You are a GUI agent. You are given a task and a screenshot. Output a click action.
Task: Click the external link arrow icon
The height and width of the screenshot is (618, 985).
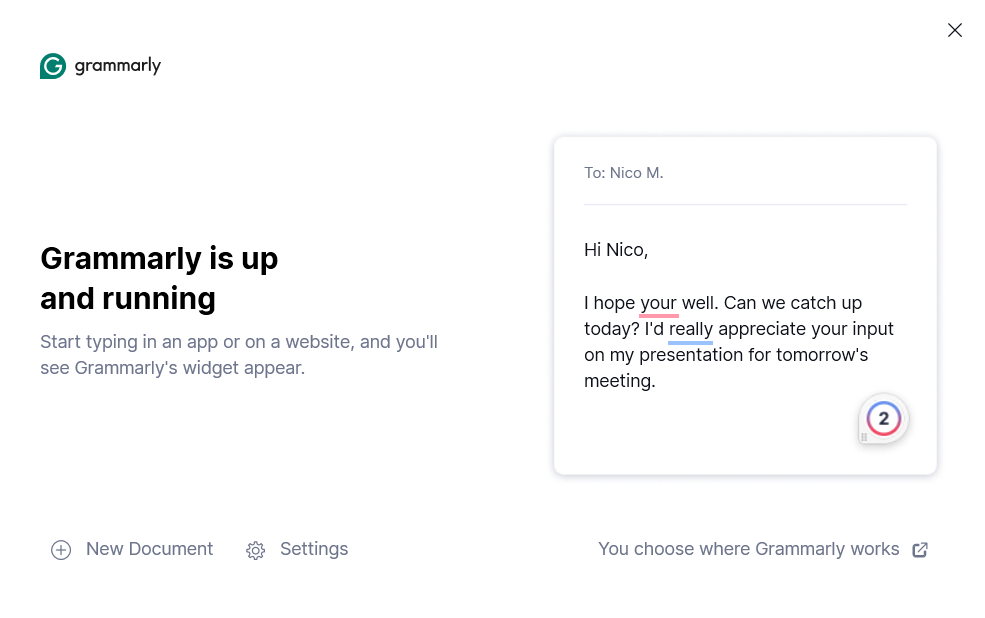point(920,549)
